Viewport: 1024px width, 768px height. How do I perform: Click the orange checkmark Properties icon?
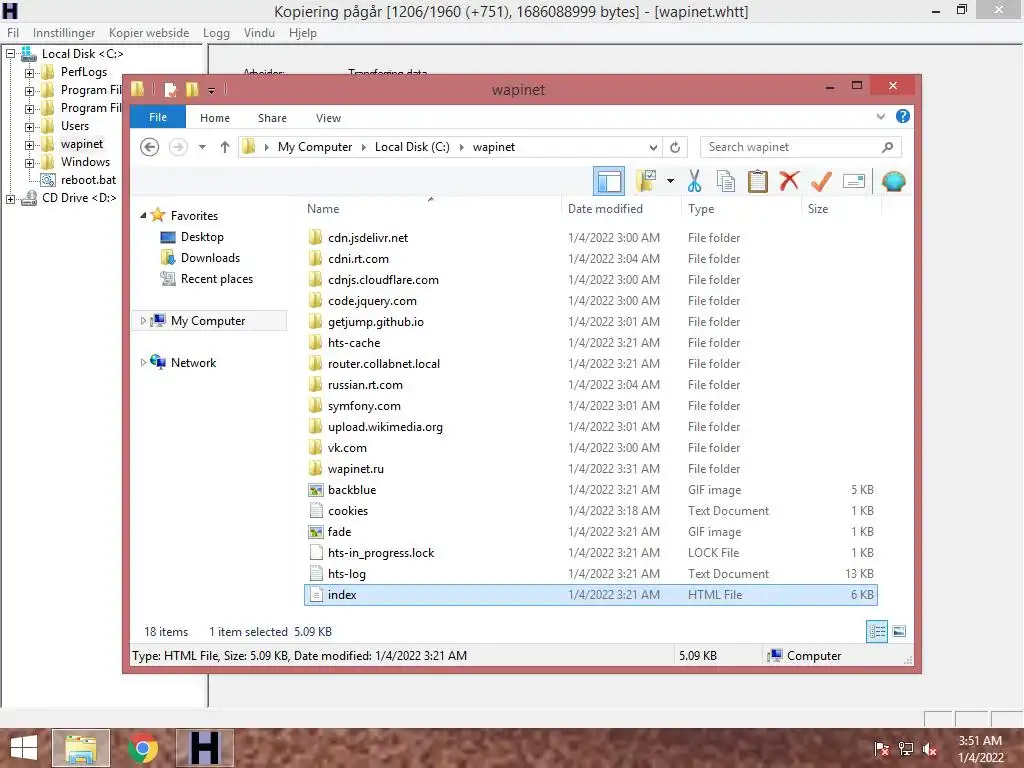pyautogui.click(x=821, y=181)
